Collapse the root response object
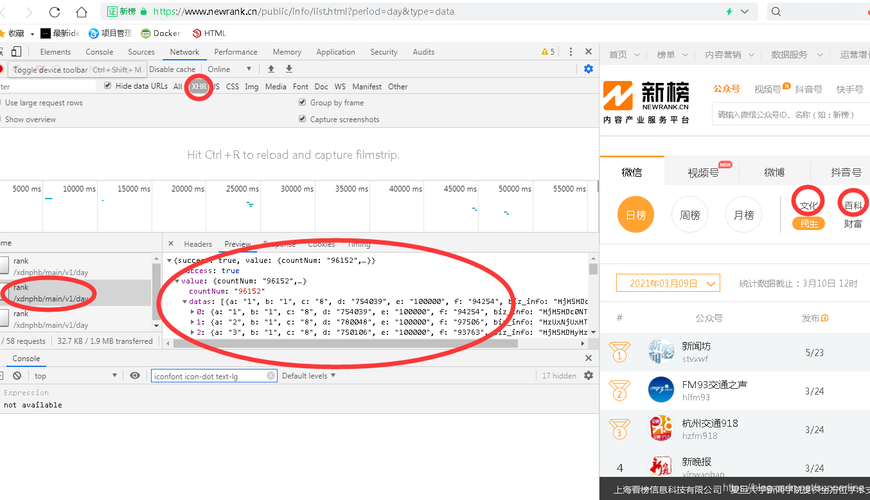Image resolution: width=870 pixels, height=500 pixels. (x=169, y=260)
